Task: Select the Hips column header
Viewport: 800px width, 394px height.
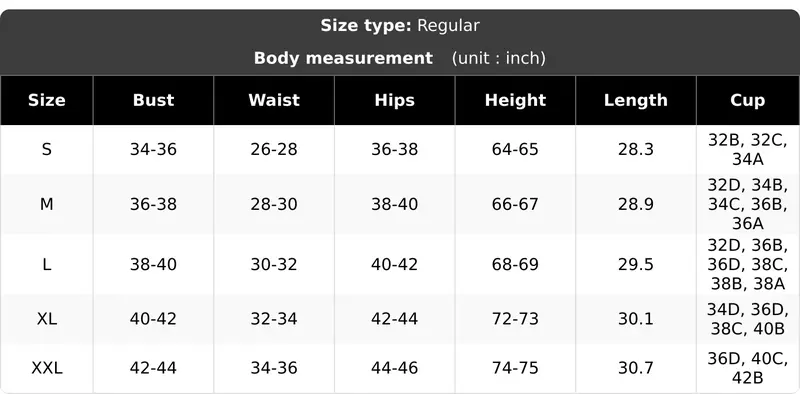Action: click(394, 100)
